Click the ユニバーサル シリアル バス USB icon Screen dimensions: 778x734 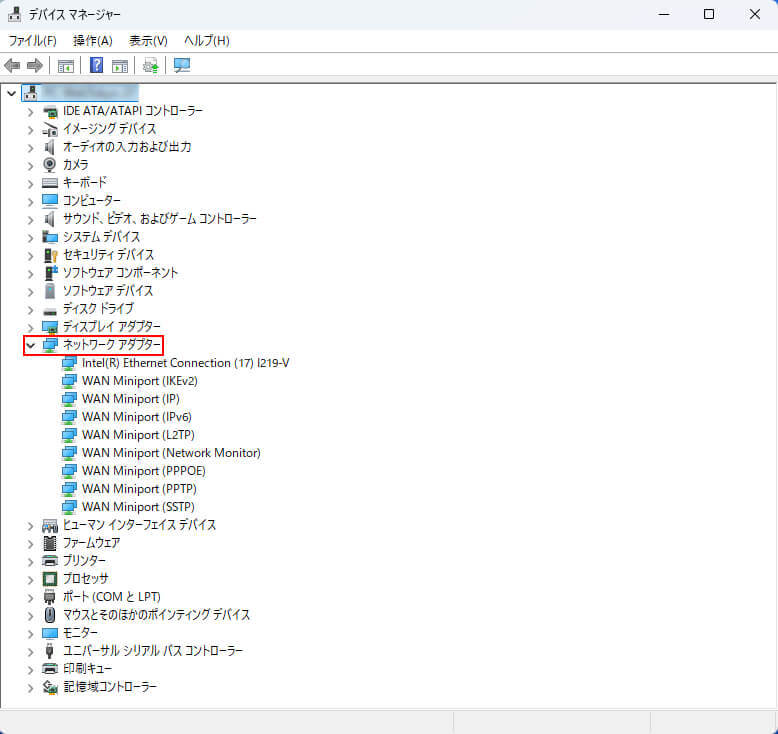click(50, 651)
